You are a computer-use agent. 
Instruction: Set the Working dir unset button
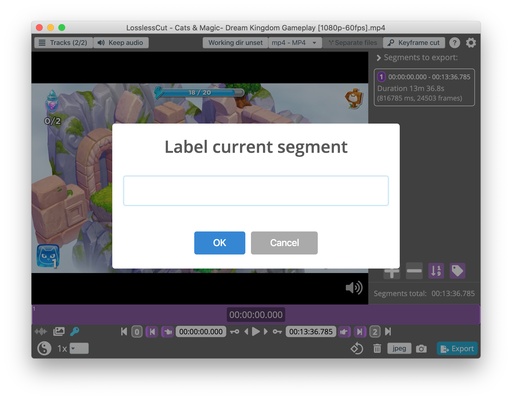[x=235, y=43]
